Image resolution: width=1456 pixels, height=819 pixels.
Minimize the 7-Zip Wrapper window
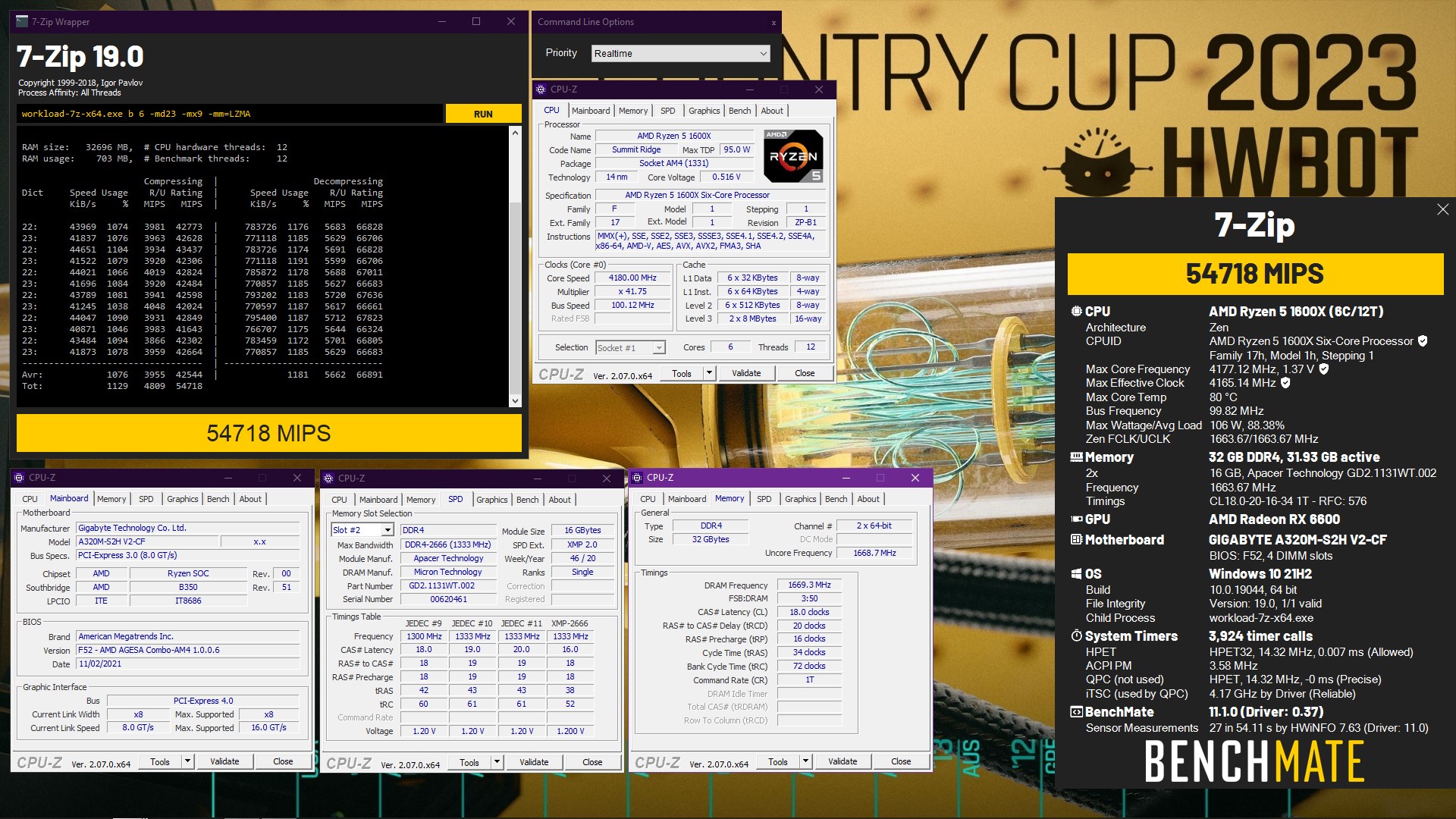(x=441, y=21)
